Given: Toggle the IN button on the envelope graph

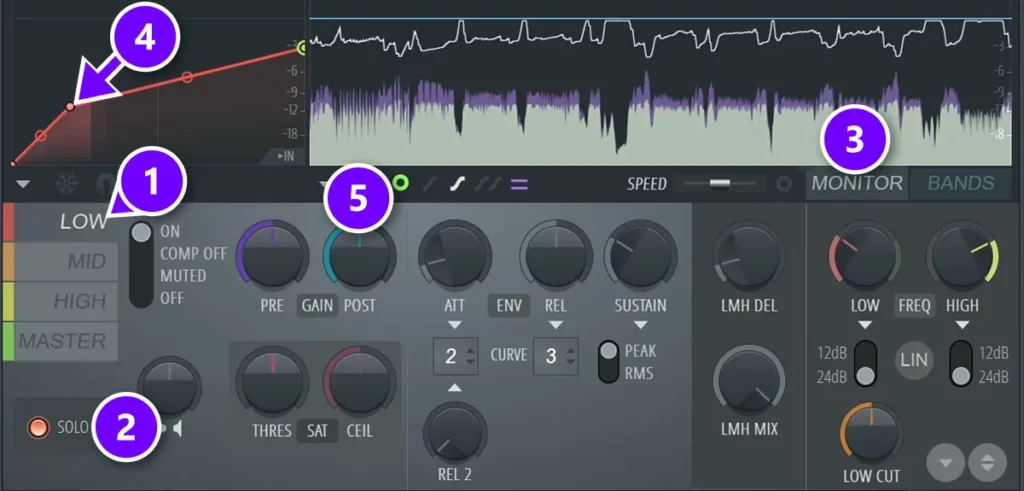Looking at the screenshot, I should click(285, 156).
